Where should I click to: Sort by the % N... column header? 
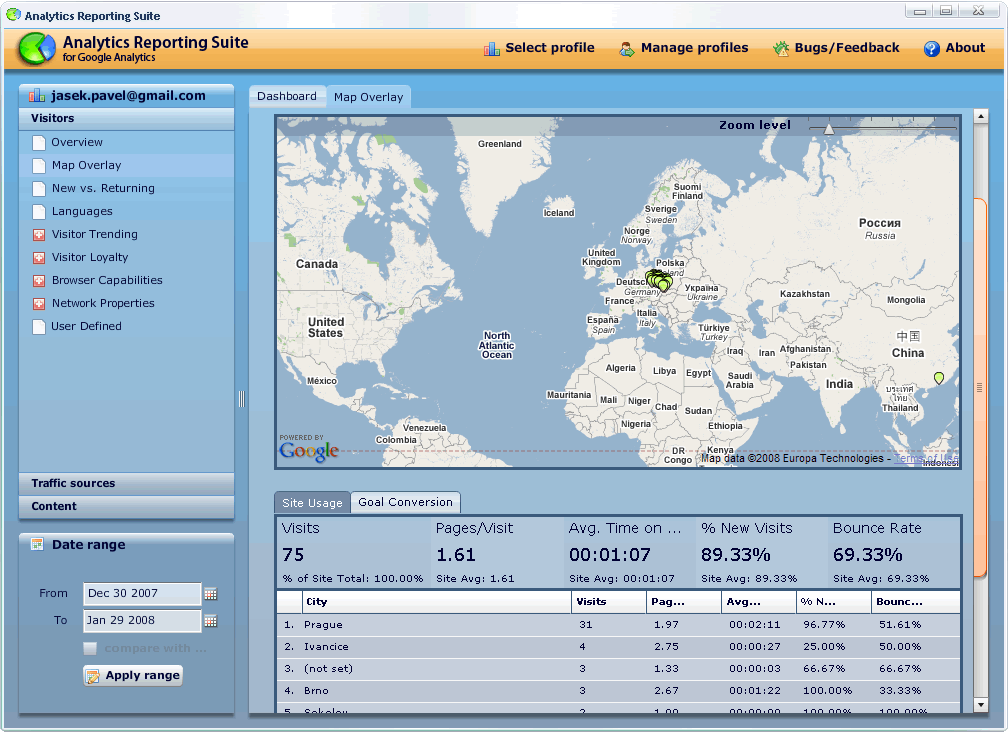pyautogui.click(x=834, y=602)
